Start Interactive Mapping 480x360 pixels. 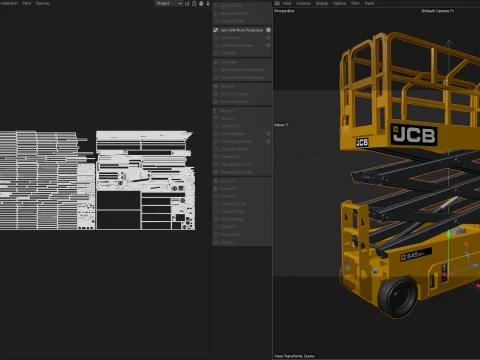[242, 70]
